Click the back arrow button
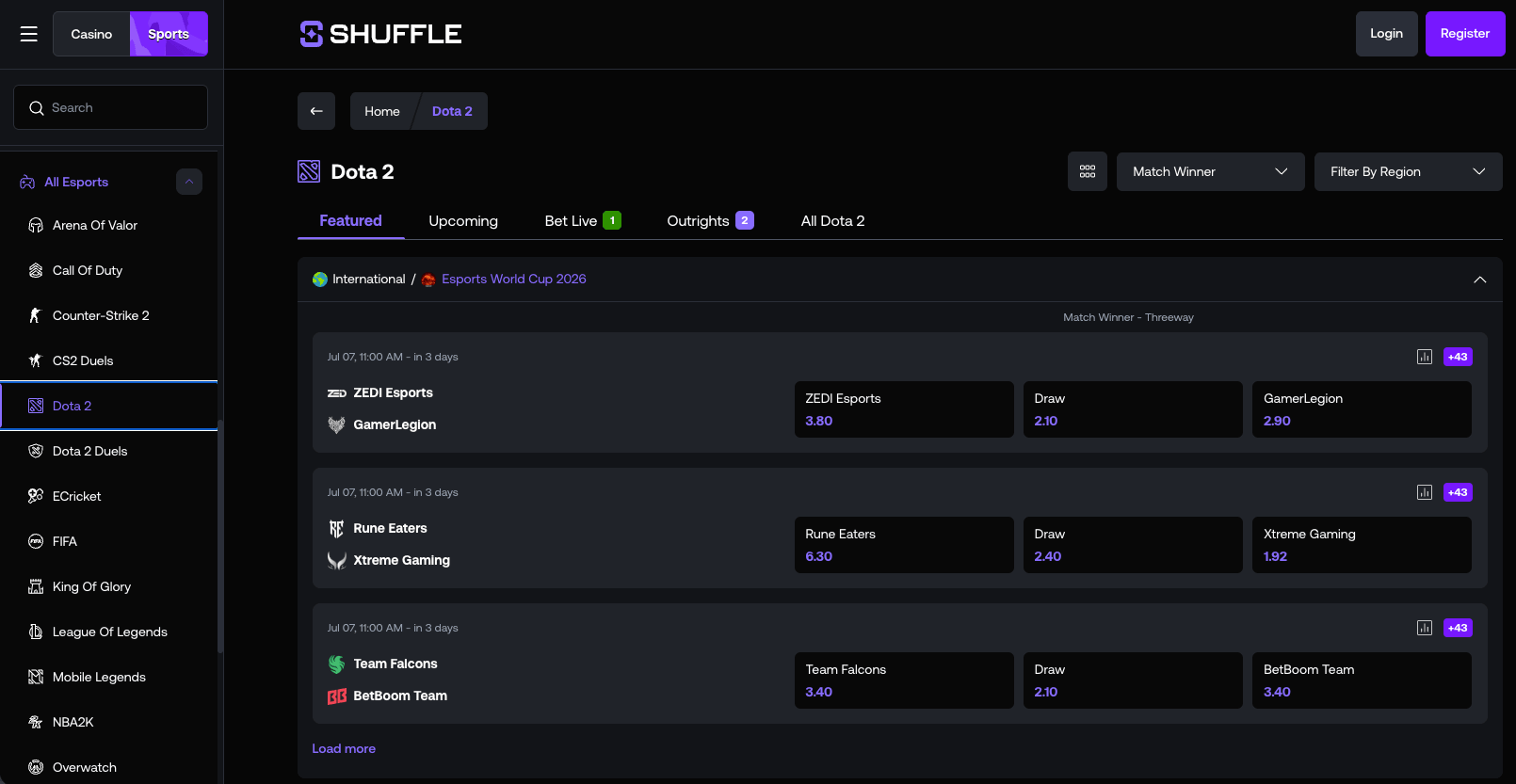 pyautogui.click(x=316, y=111)
